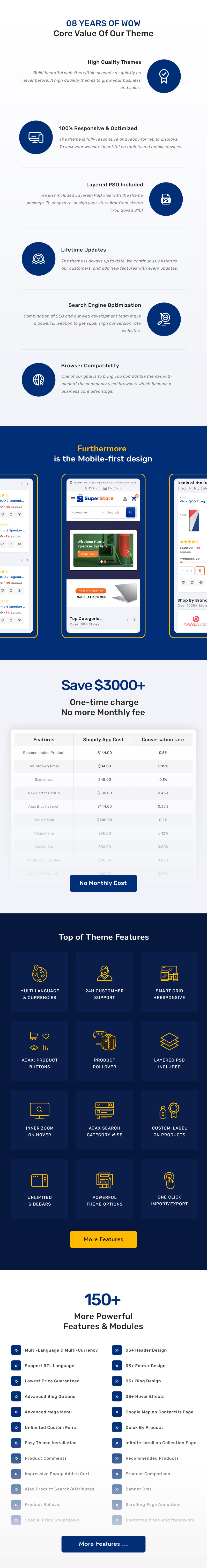Click the Multi-Language & Multi-Currency list item

click(x=61, y=1350)
